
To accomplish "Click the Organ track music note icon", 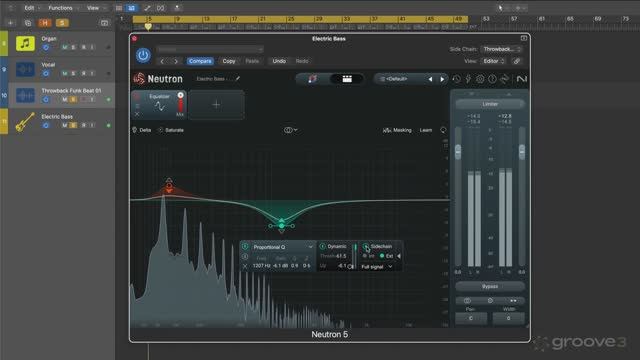I will click(x=25, y=43).
